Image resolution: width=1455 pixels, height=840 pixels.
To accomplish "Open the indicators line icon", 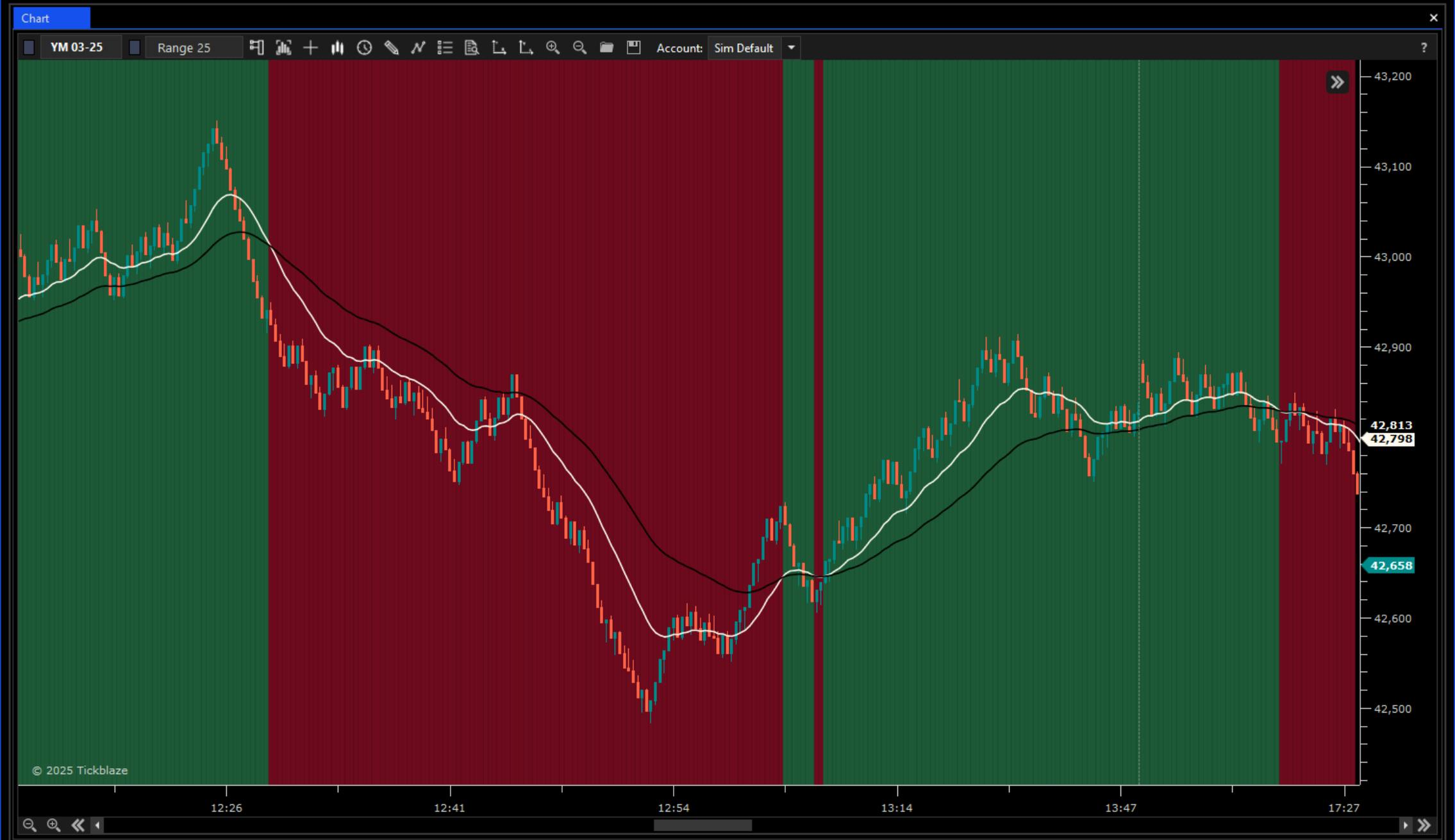I will 418,47.
